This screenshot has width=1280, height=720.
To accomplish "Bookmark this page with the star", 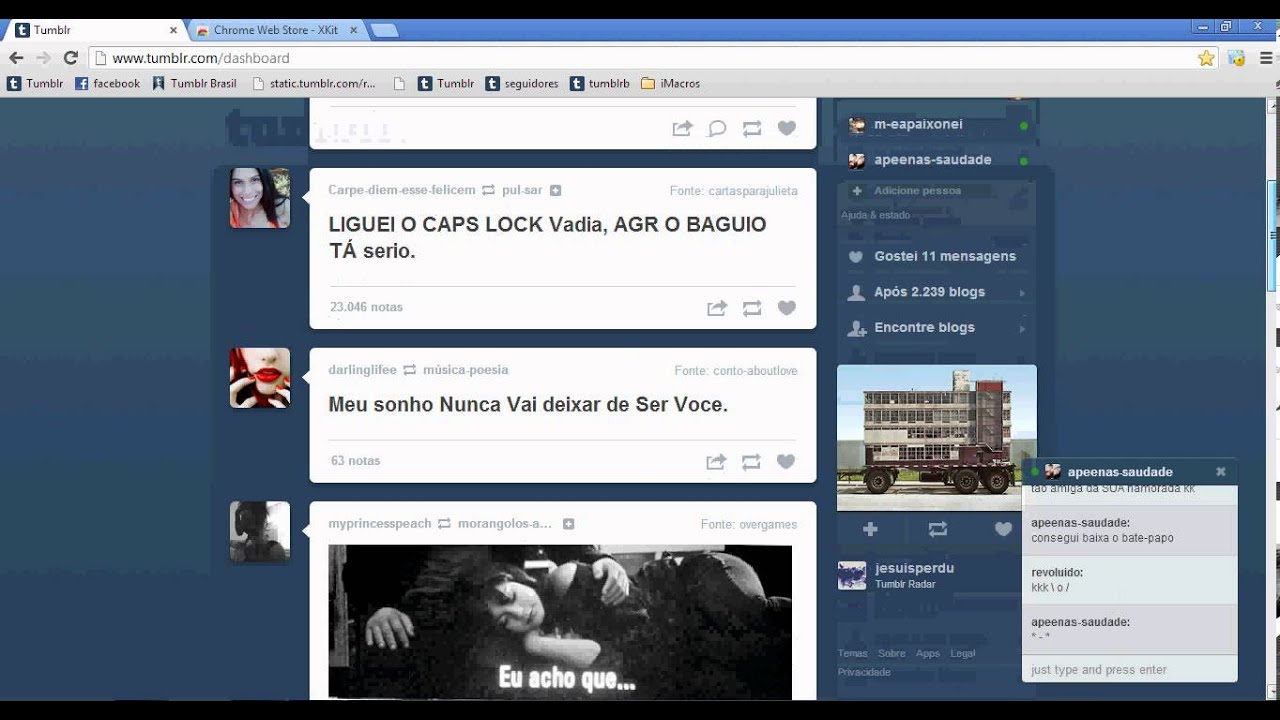I will coord(1207,58).
